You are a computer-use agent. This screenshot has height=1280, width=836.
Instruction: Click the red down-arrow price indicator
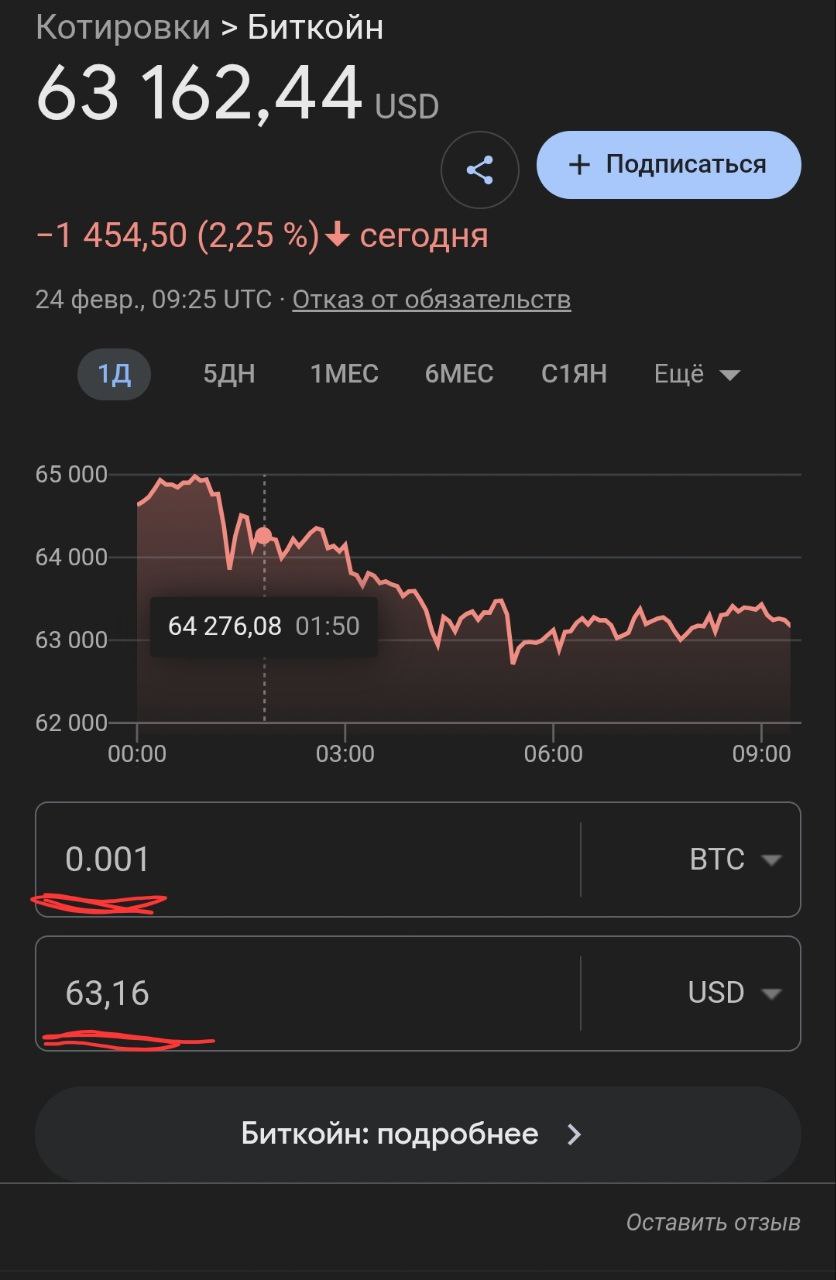pyautogui.click(x=338, y=236)
